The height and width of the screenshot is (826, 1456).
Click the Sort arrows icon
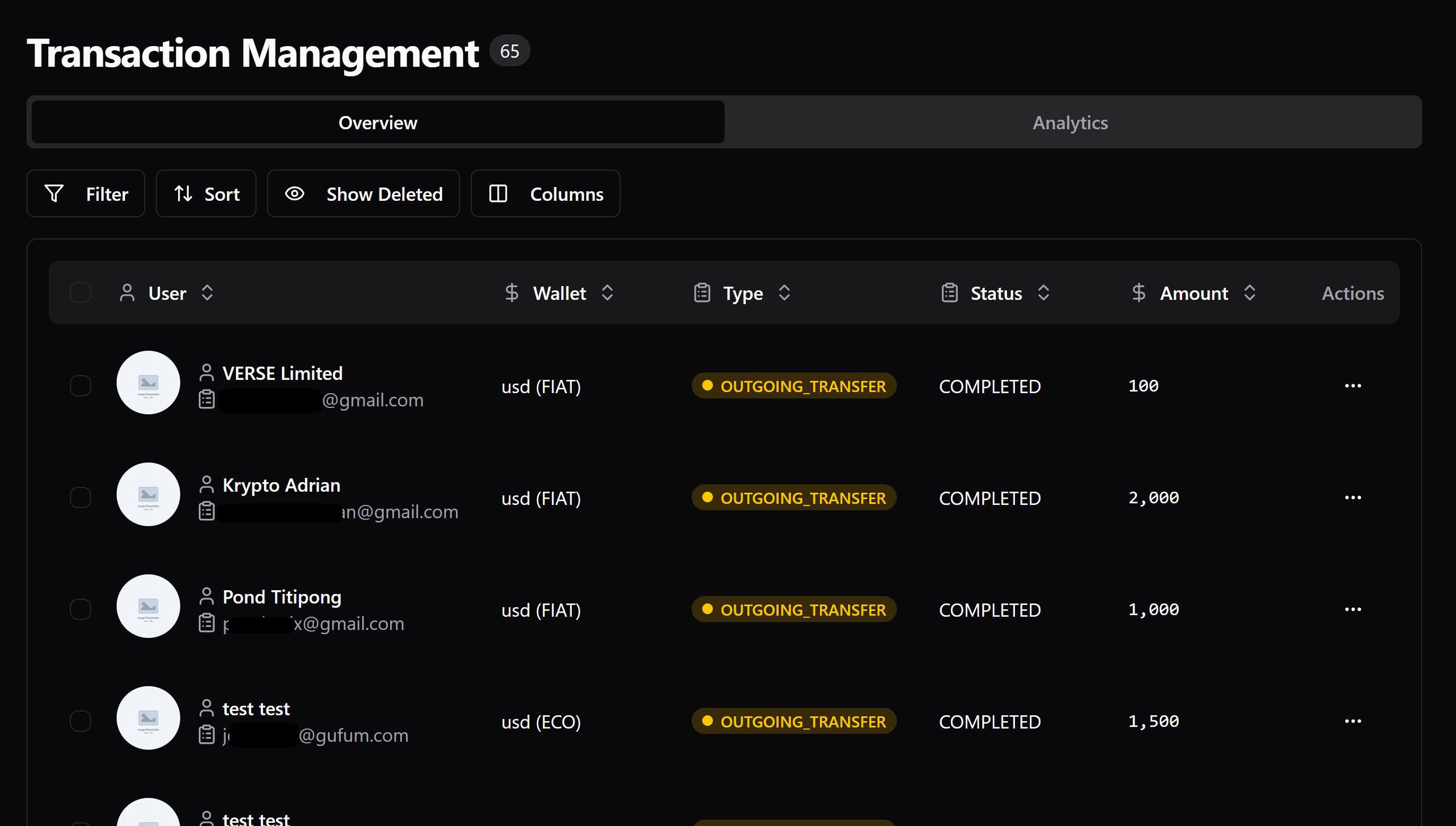pos(183,193)
